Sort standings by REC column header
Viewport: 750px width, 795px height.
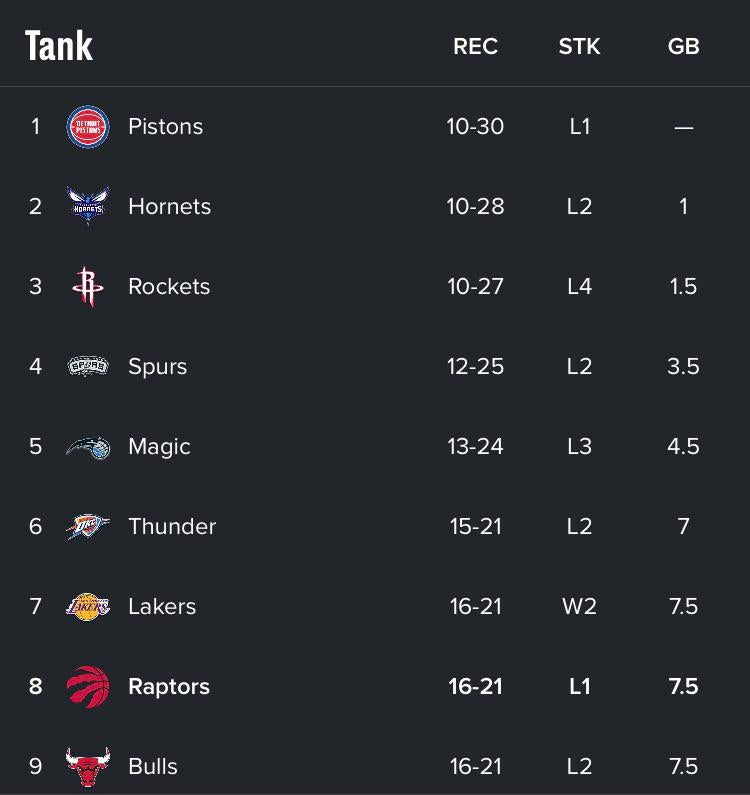(x=475, y=47)
